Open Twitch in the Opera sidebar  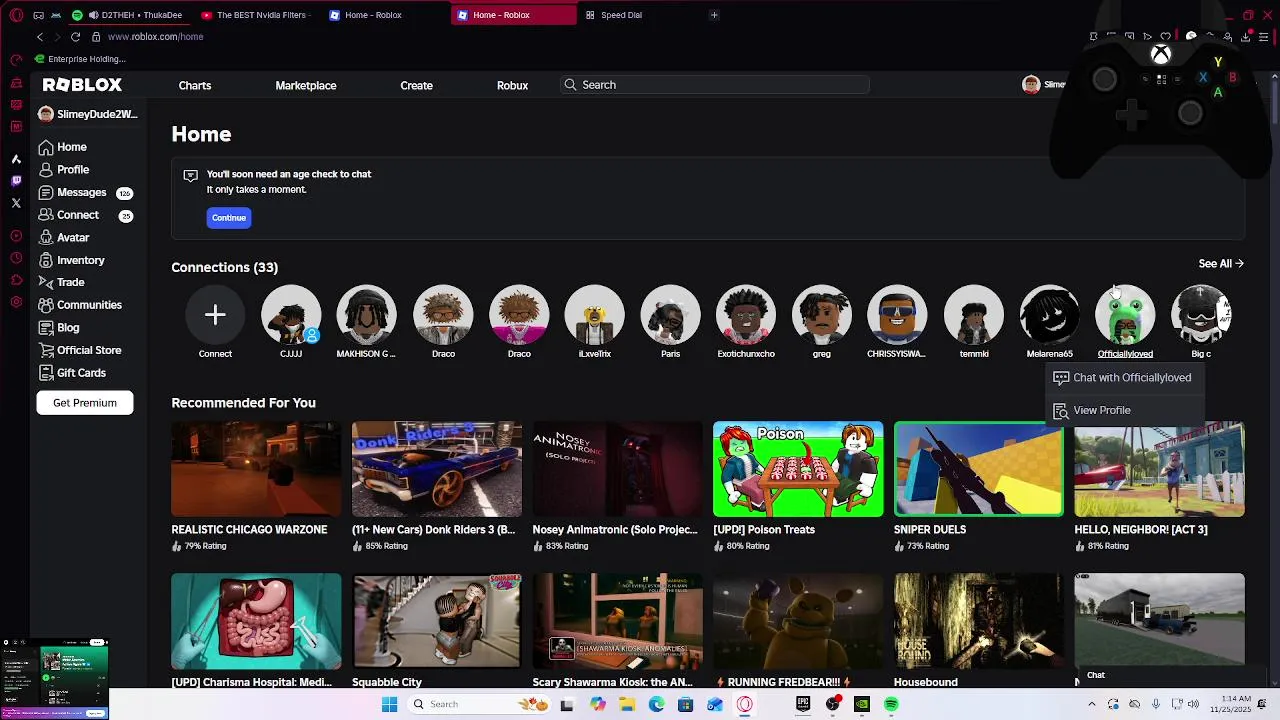click(x=16, y=181)
